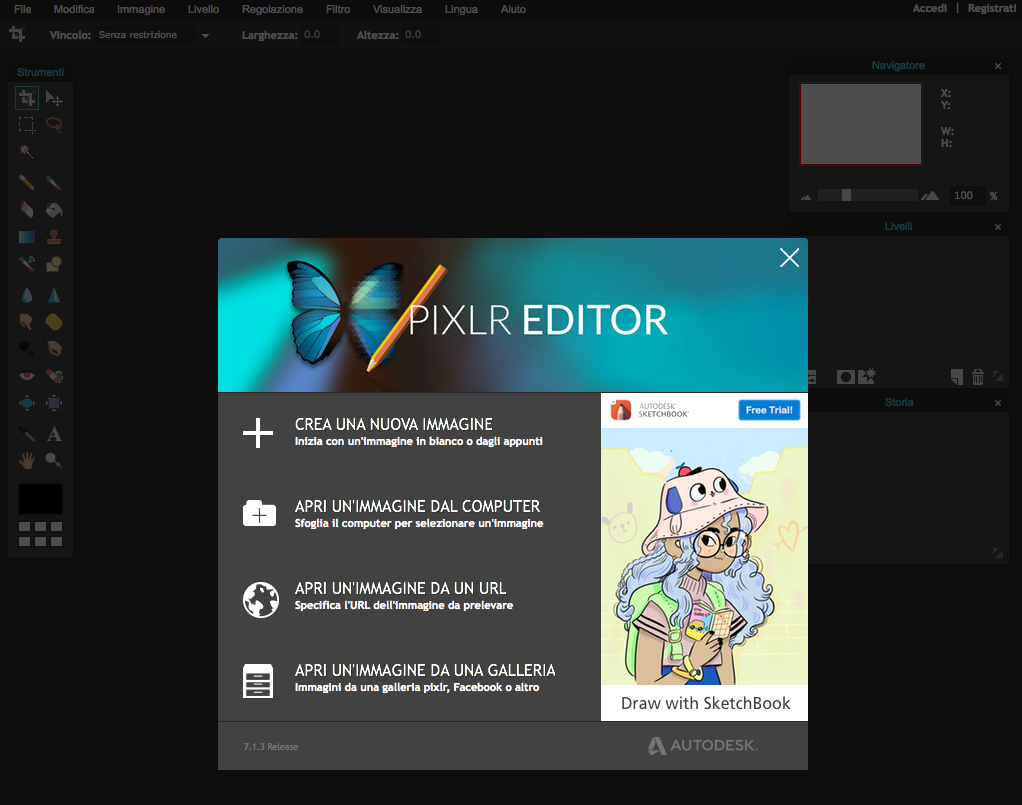1022x805 pixels.
Task: Close the Pixlr Editor welcome dialog
Action: click(789, 258)
